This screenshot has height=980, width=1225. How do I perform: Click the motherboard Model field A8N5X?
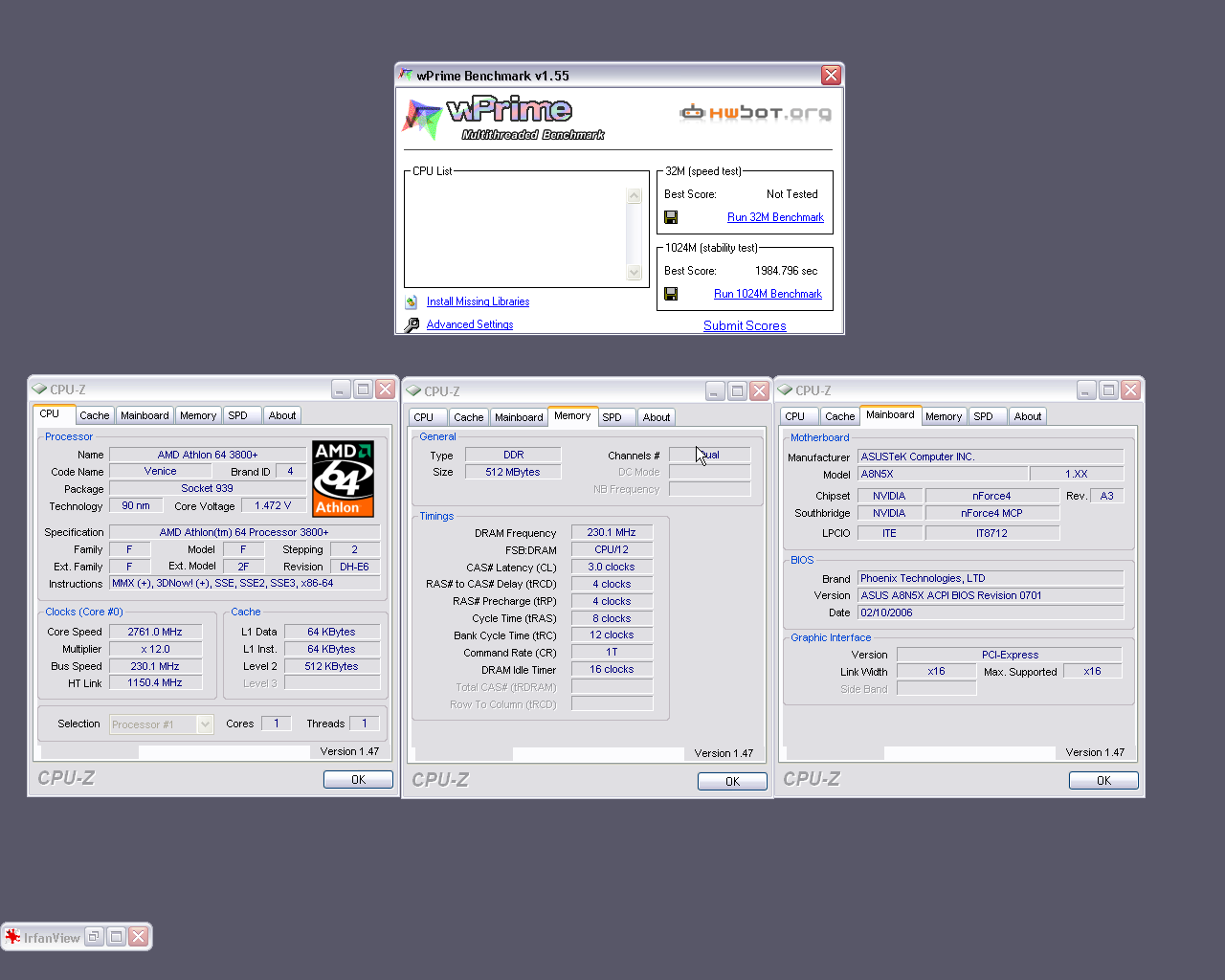coord(943,474)
